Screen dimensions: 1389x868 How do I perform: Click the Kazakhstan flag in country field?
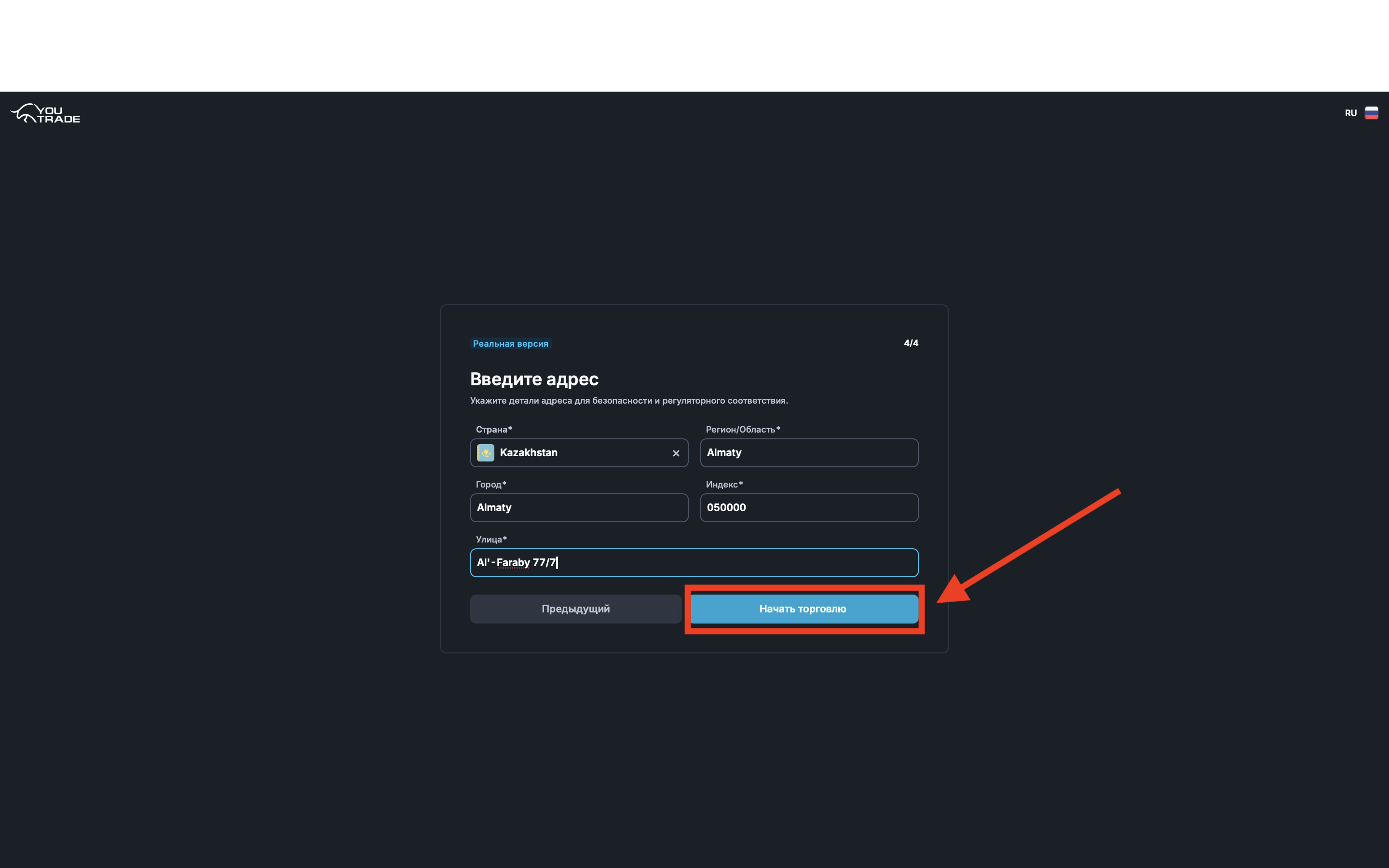486,453
